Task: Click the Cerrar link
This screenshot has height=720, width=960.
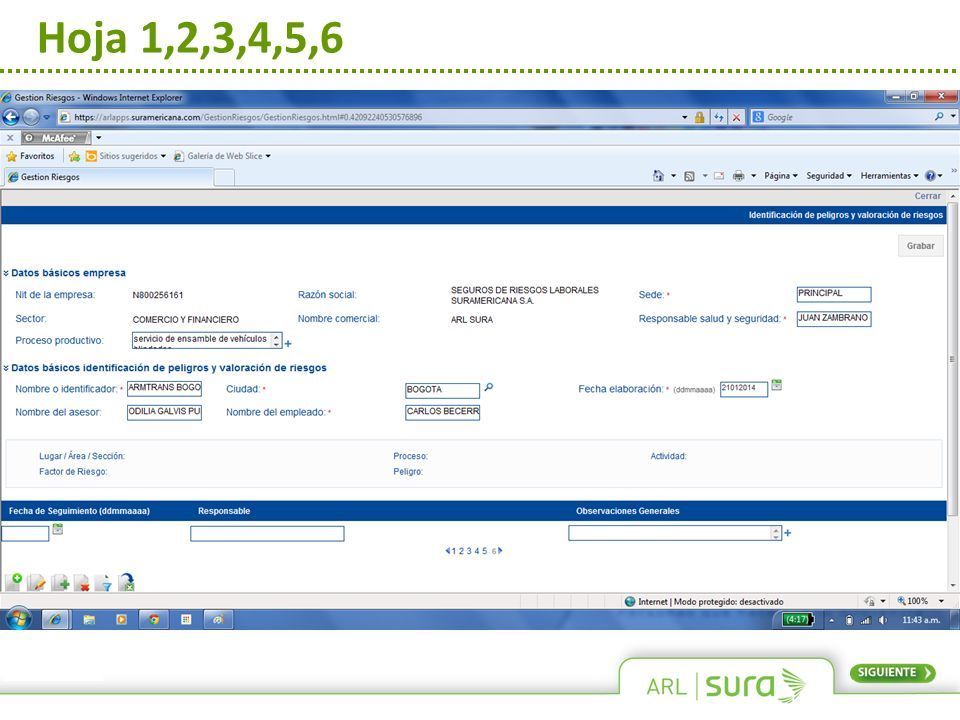Action: point(928,196)
